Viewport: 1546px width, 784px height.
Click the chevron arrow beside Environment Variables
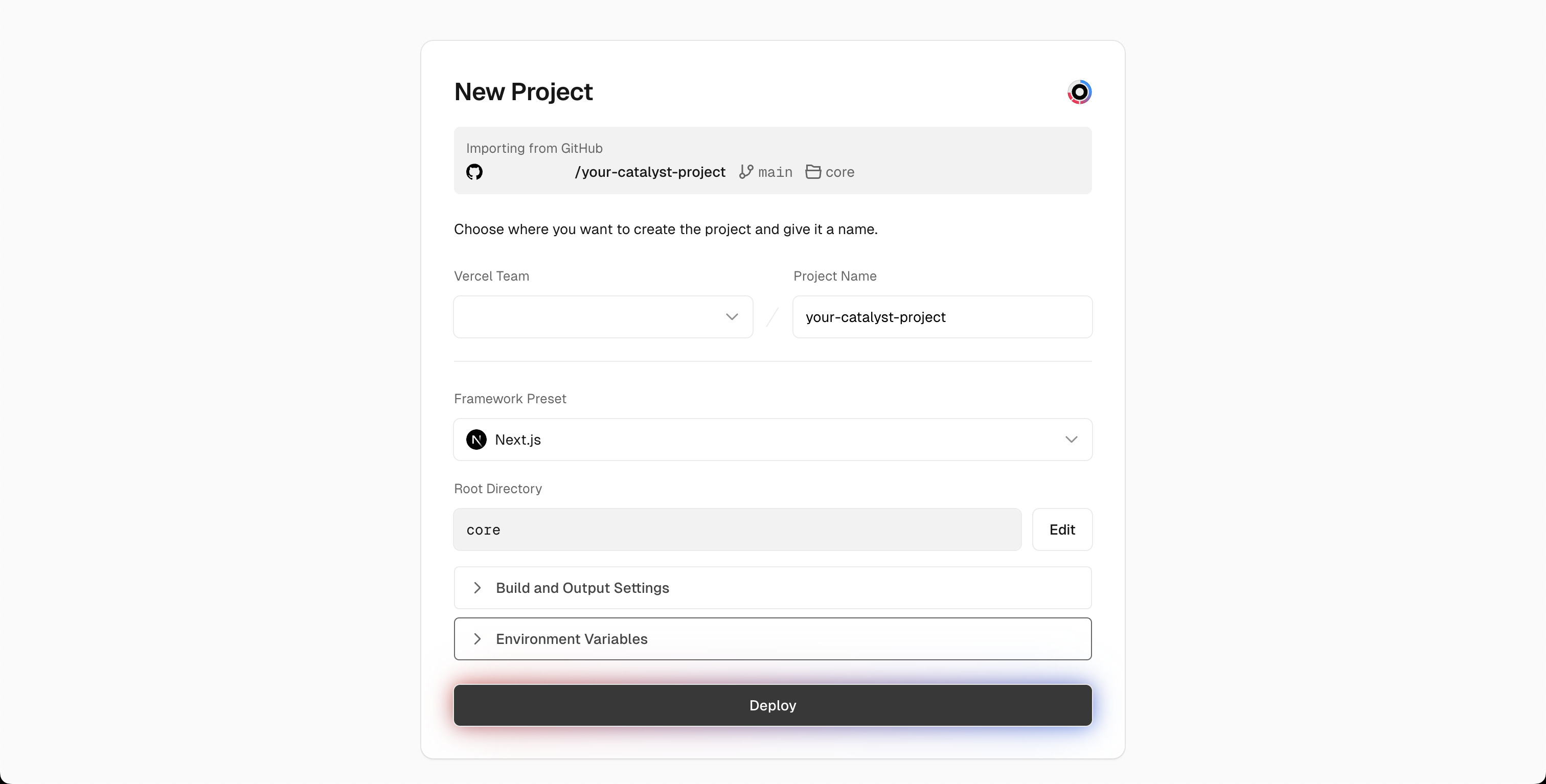pyautogui.click(x=477, y=639)
